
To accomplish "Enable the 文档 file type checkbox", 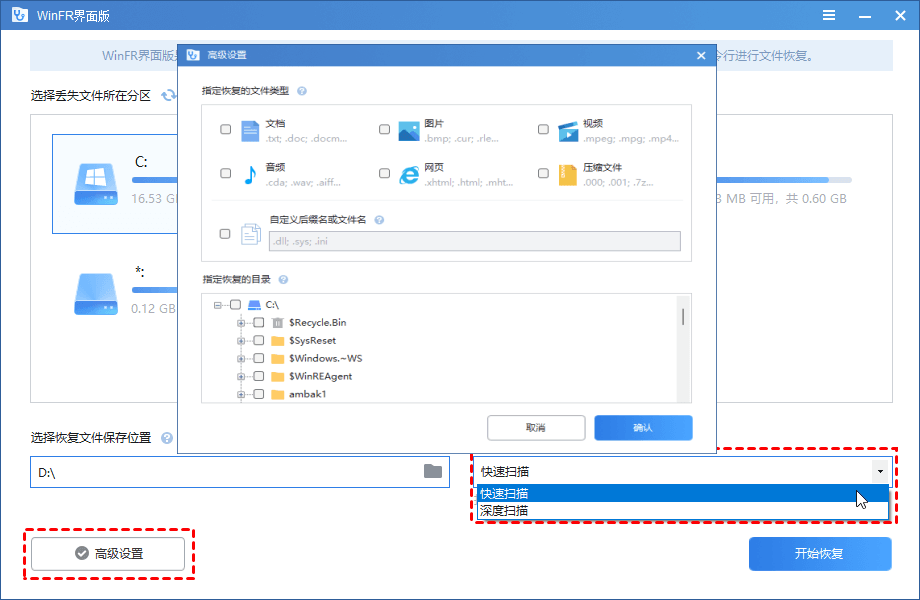I will coord(225,129).
